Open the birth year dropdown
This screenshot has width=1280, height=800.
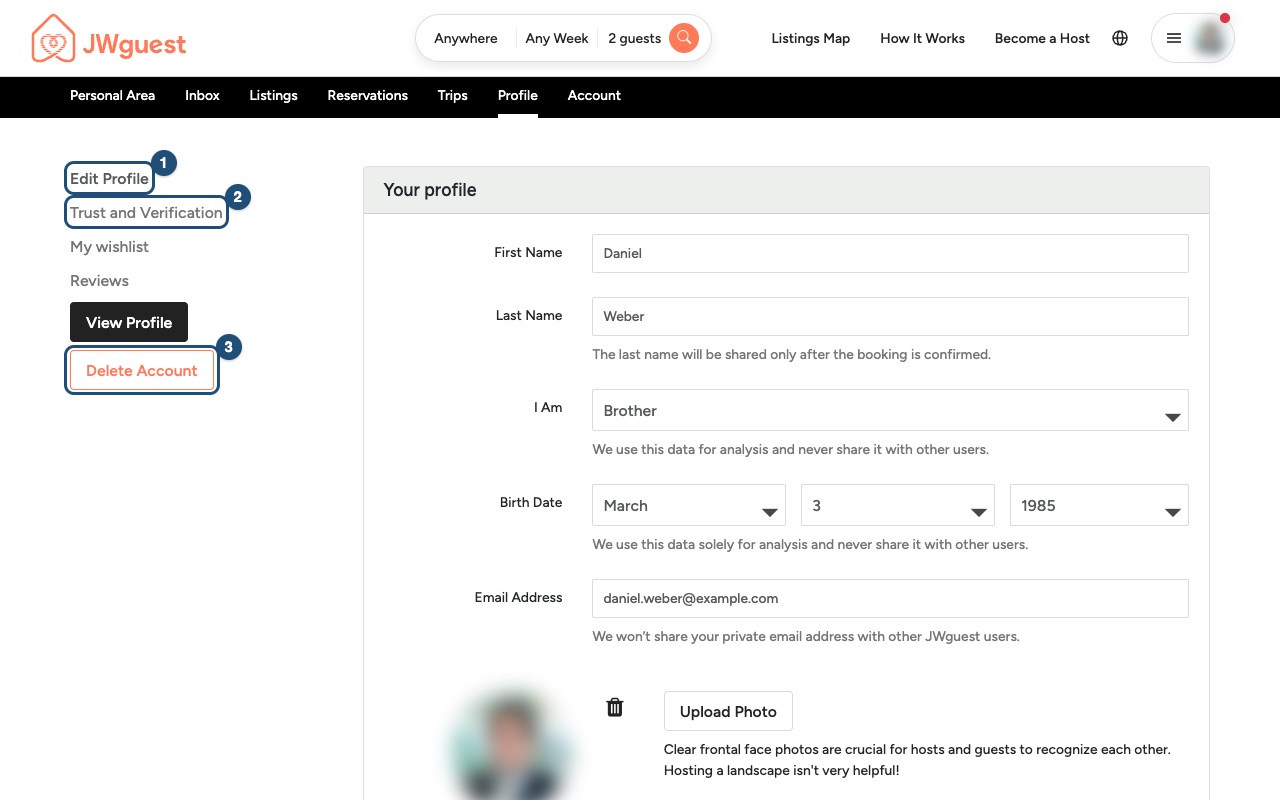tap(1099, 505)
